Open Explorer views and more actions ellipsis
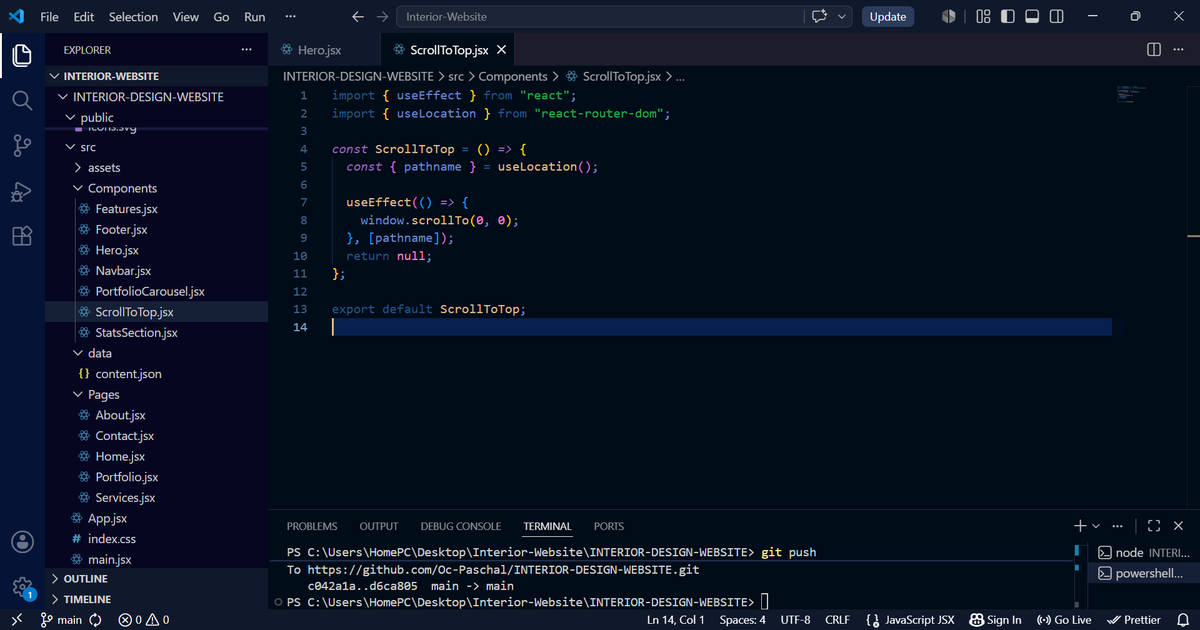1200x630 pixels. [x=247, y=50]
